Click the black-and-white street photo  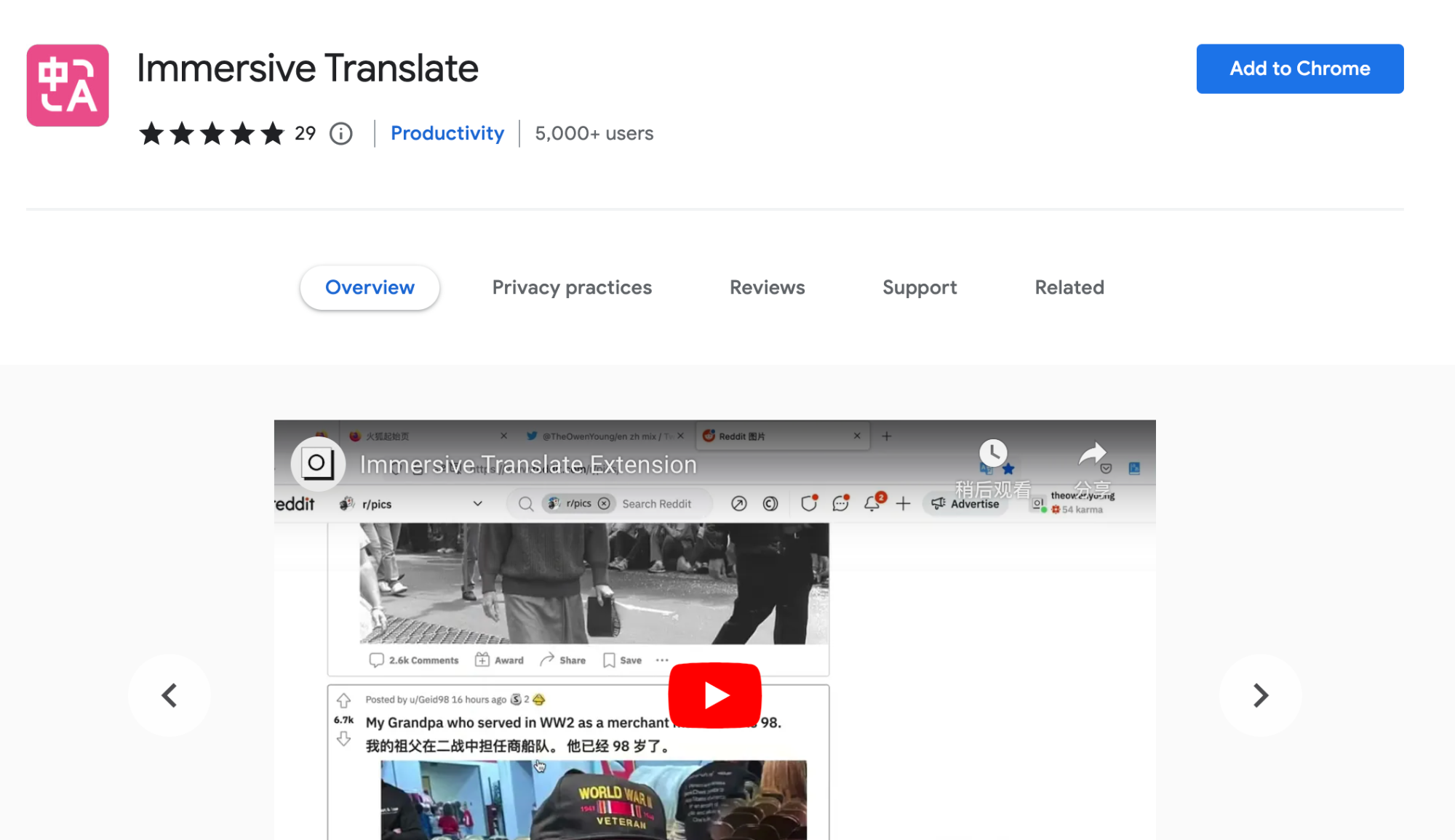click(x=594, y=583)
